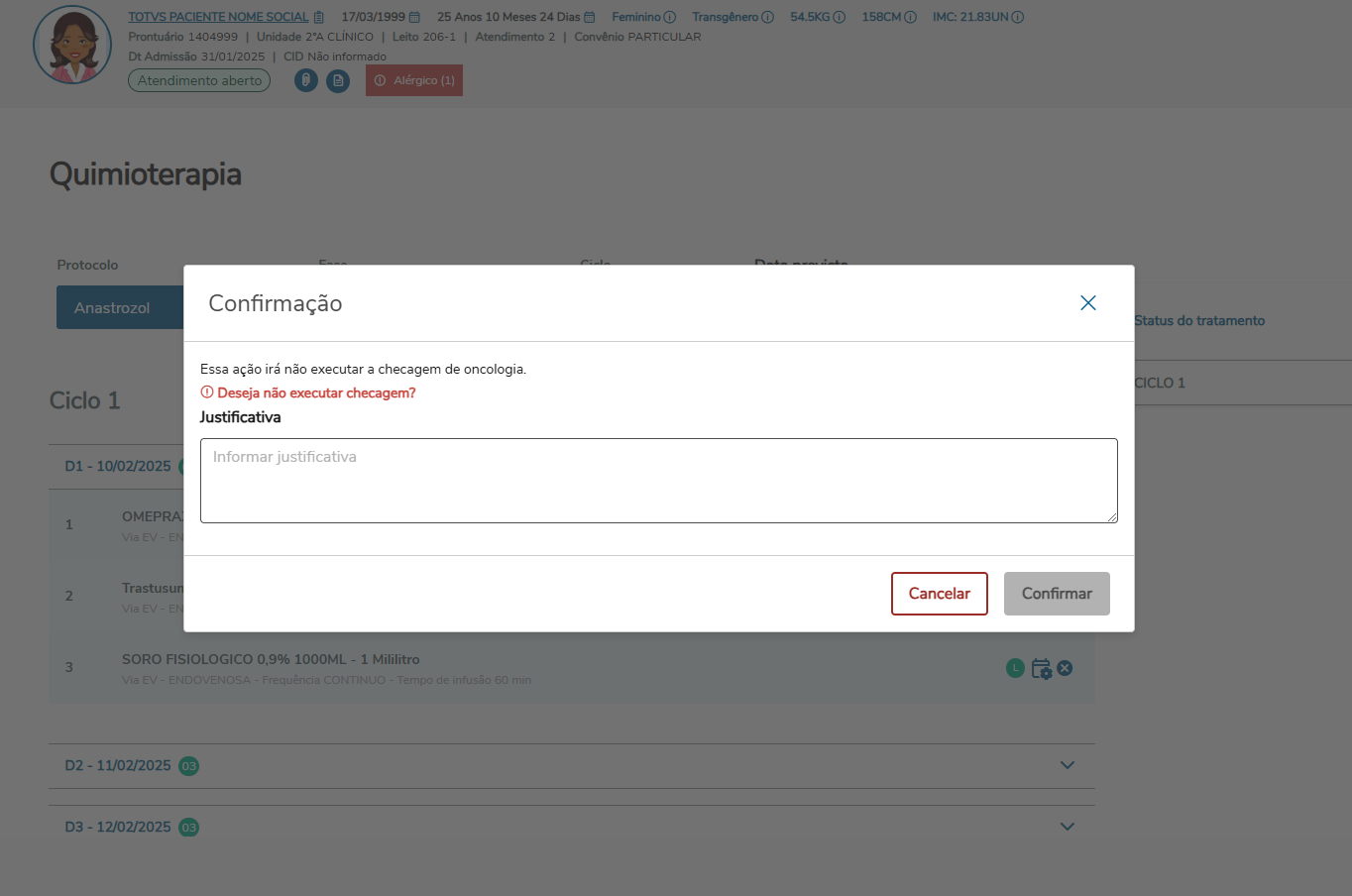Click the X cancel icon on Soro Fisiologico row
The width and height of the screenshot is (1352, 896).
click(1065, 668)
